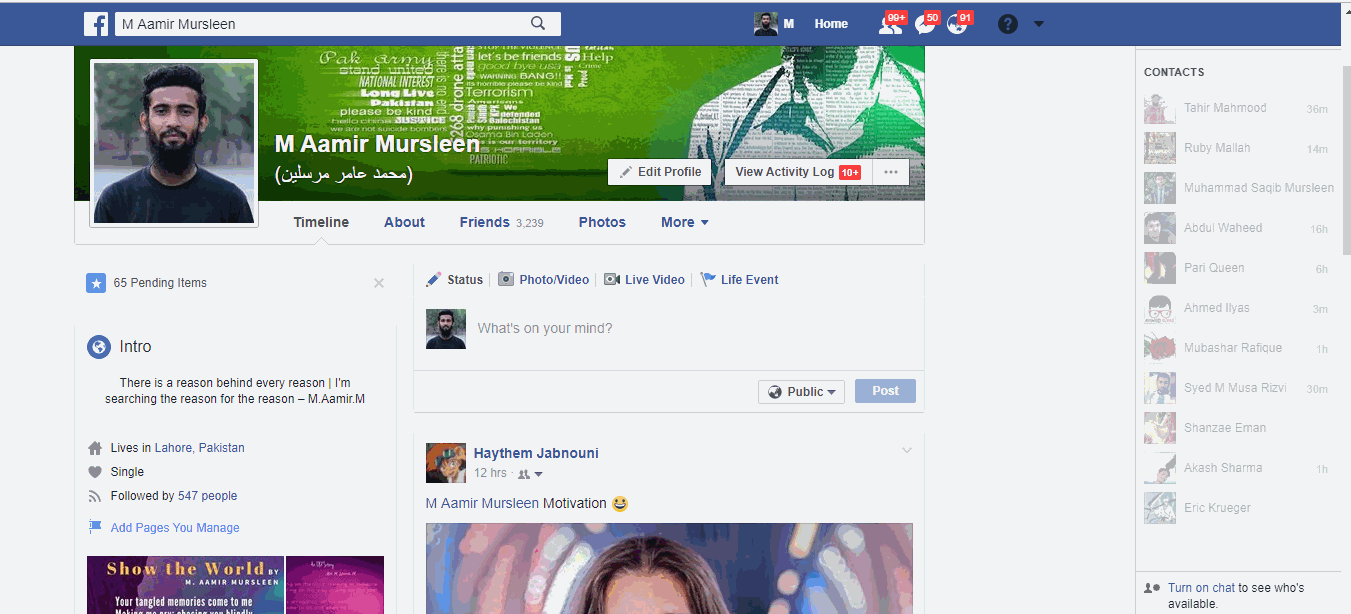Open the notifications globe icon
This screenshot has height=614, width=1351.
tap(957, 24)
